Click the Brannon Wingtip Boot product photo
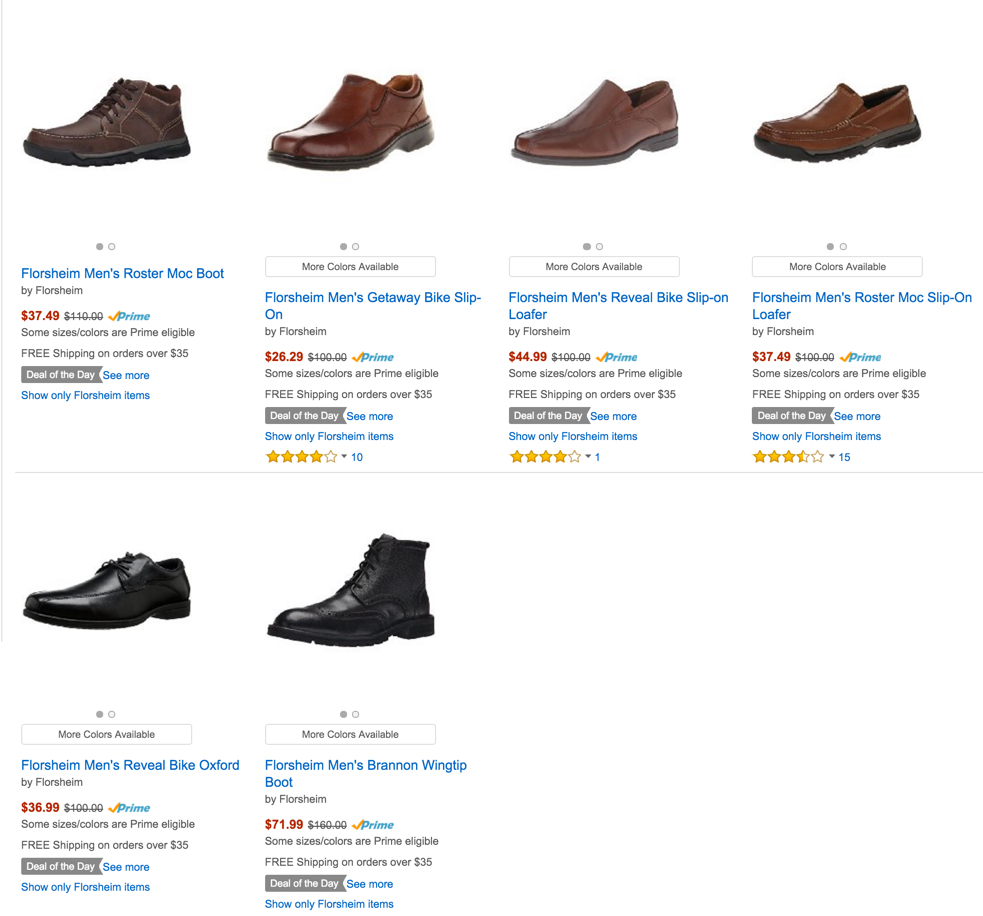This screenshot has width=983, height=916. point(351,589)
